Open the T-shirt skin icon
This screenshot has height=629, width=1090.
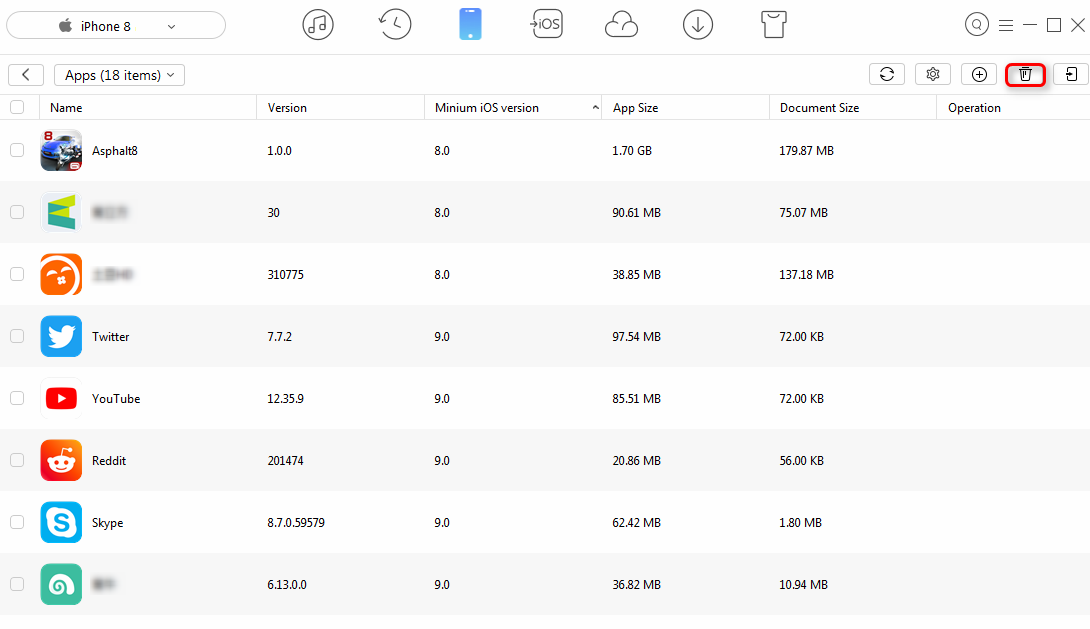(774, 24)
